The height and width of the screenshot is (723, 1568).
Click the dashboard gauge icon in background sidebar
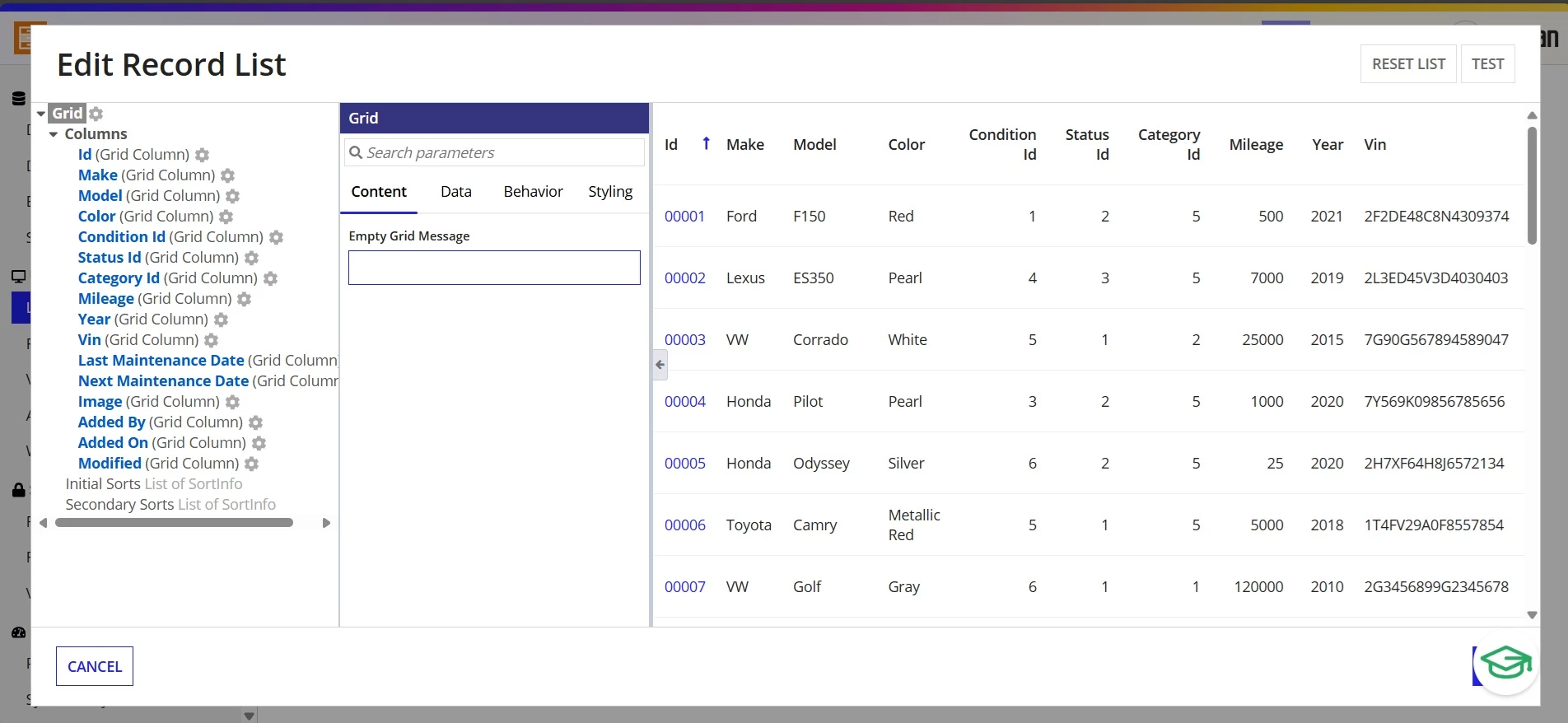pos(18,632)
